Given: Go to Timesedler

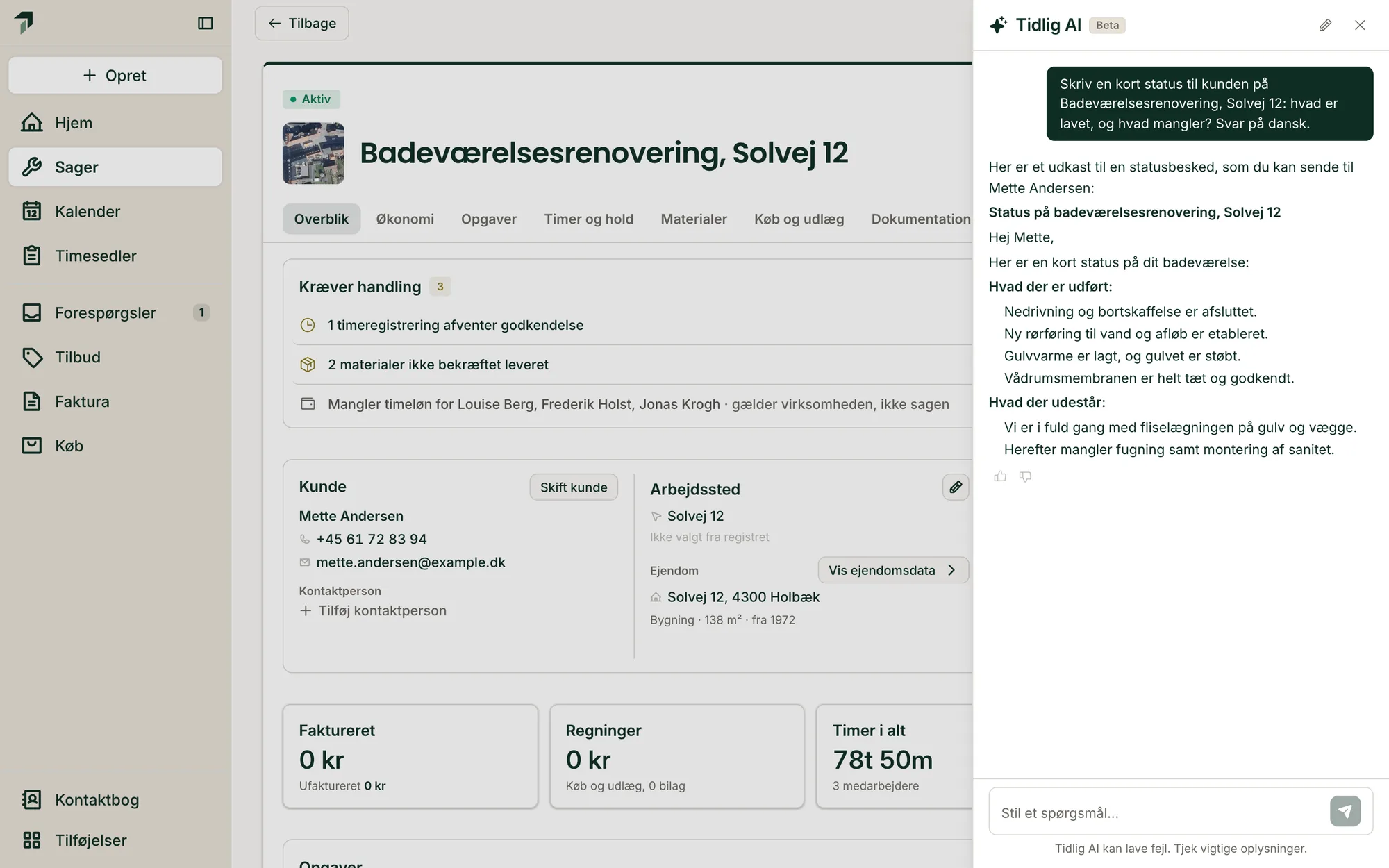Looking at the screenshot, I should tap(115, 256).
